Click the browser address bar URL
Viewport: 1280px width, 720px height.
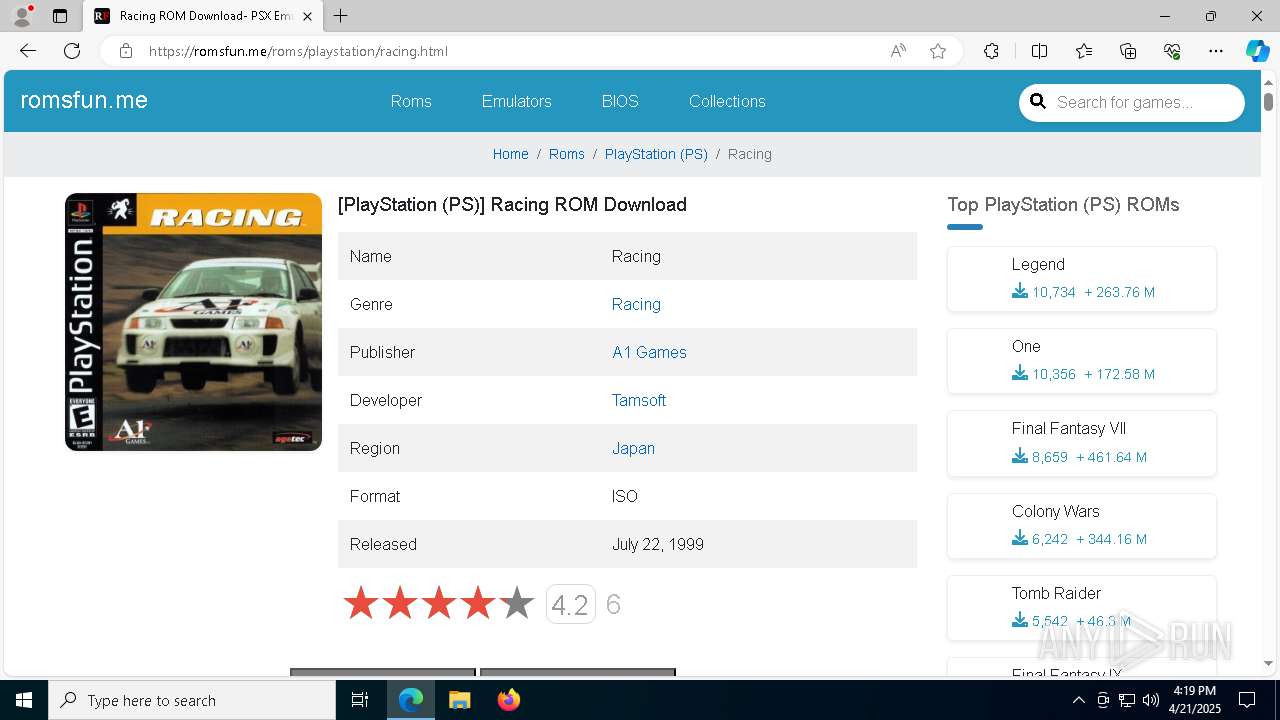[x=298, y=51]
